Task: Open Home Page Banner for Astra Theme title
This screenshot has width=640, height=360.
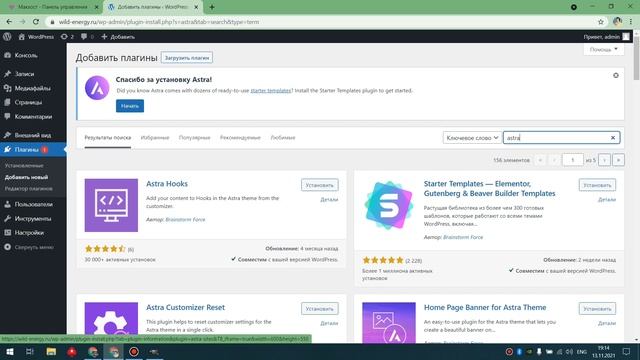Action: 485,307
